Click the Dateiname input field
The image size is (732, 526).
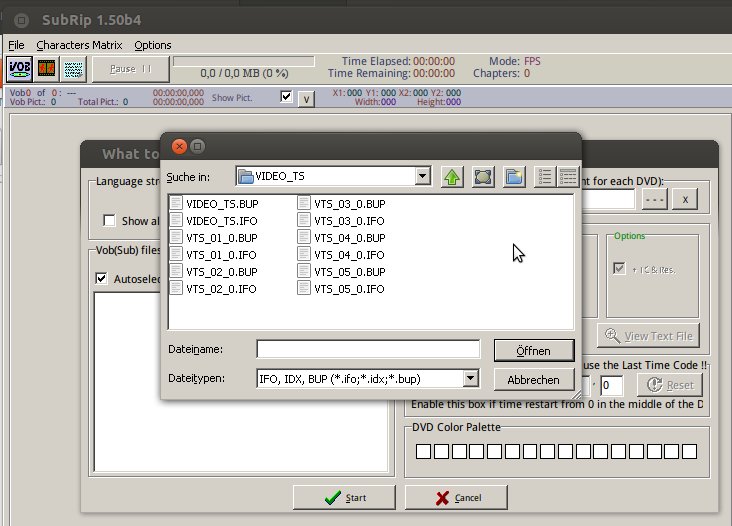[x=368, y=349]
